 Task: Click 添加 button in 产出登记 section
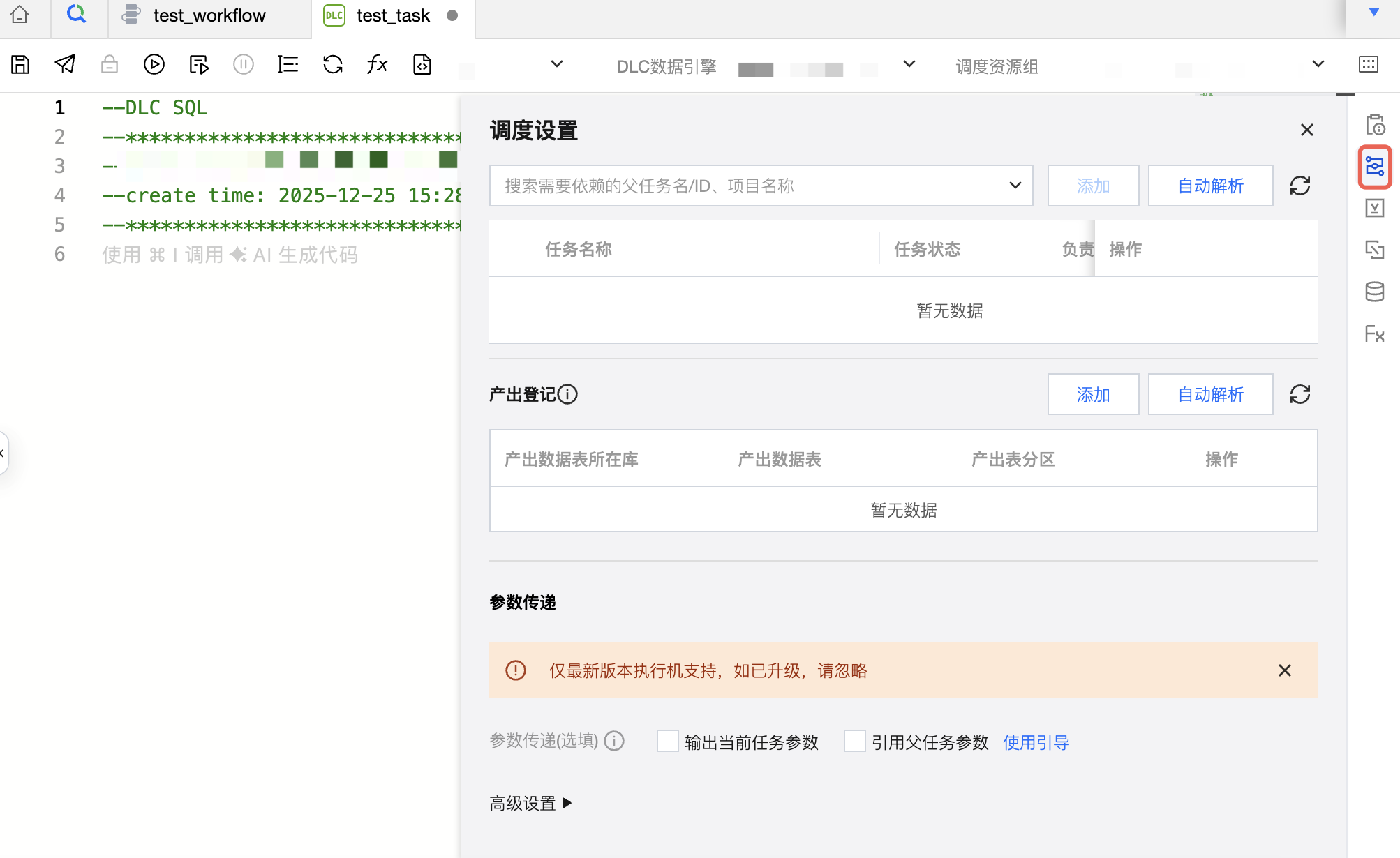pos(1093,395)
